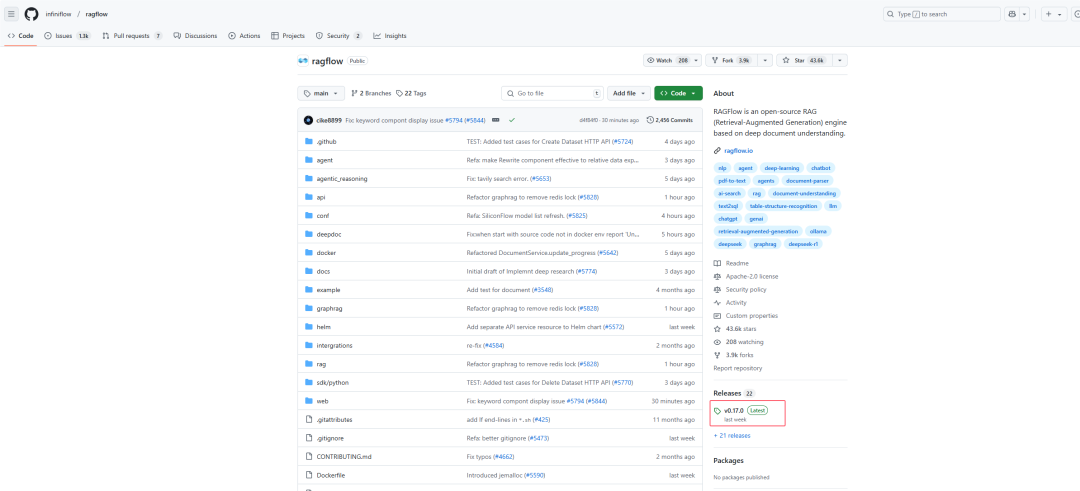
Task: Click the Dockerfile file icon
Action: pos(309,475)
